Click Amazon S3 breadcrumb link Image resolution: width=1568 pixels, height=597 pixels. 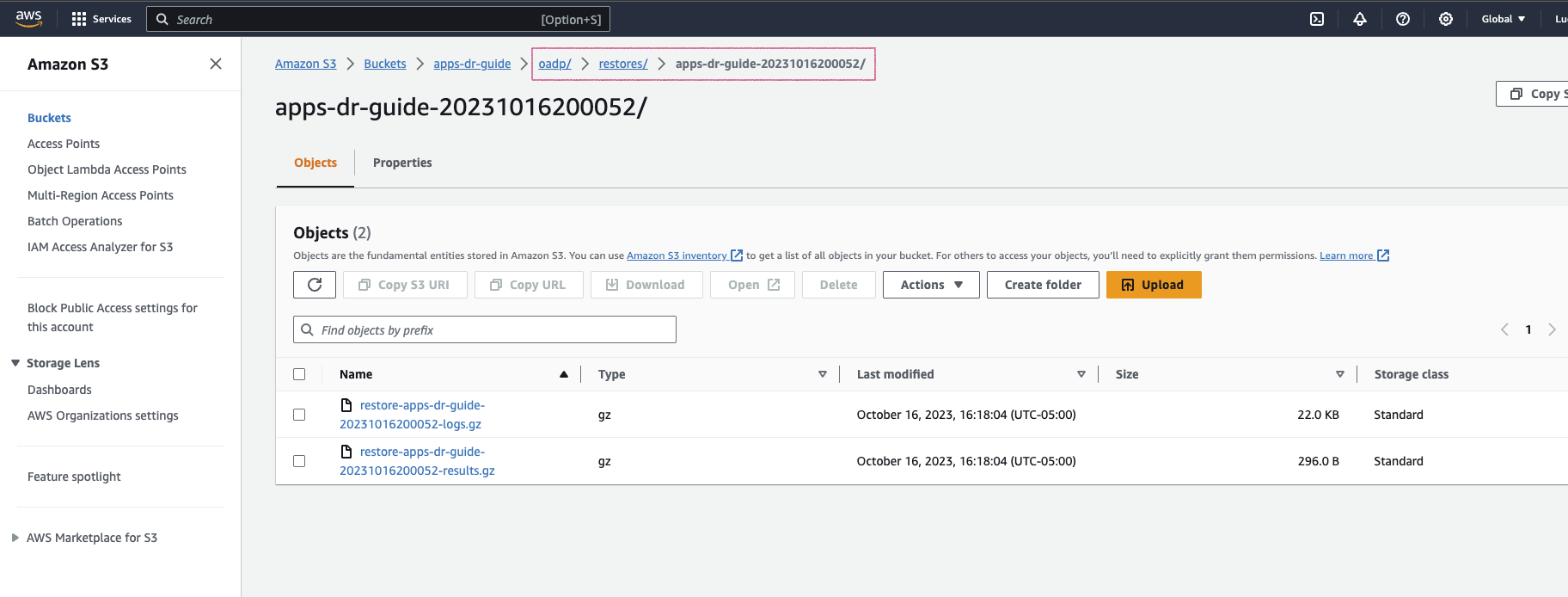click(305, 64)
